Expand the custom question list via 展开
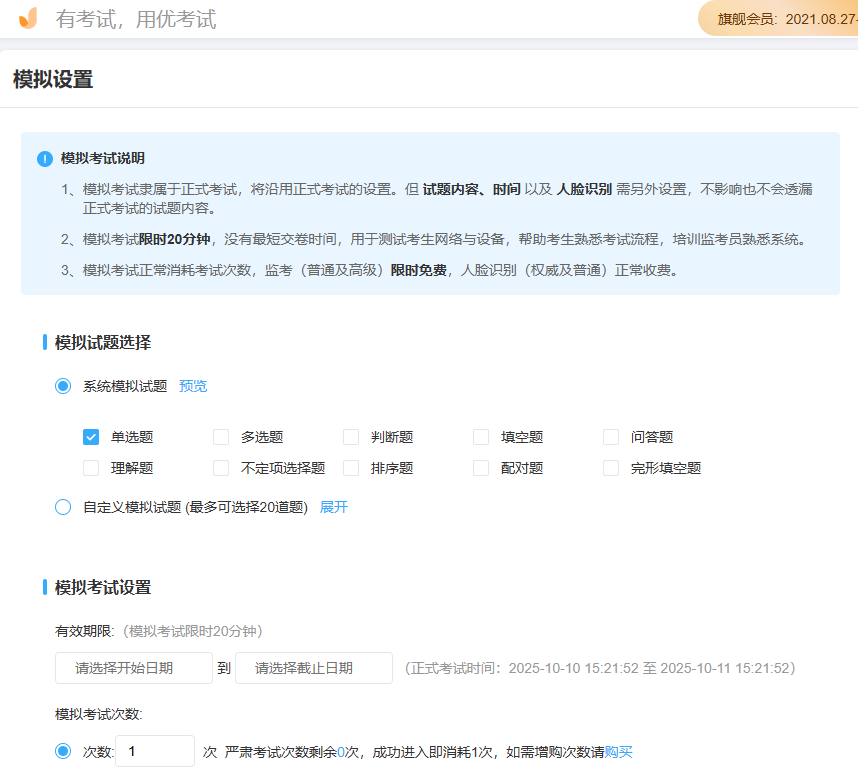858x771 pixels. click(x=333, y=509)
